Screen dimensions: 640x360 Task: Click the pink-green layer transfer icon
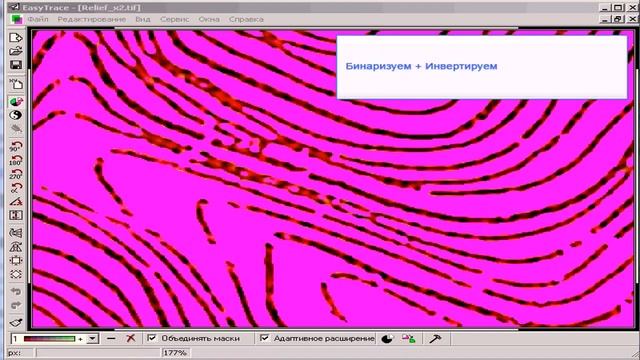408,339
